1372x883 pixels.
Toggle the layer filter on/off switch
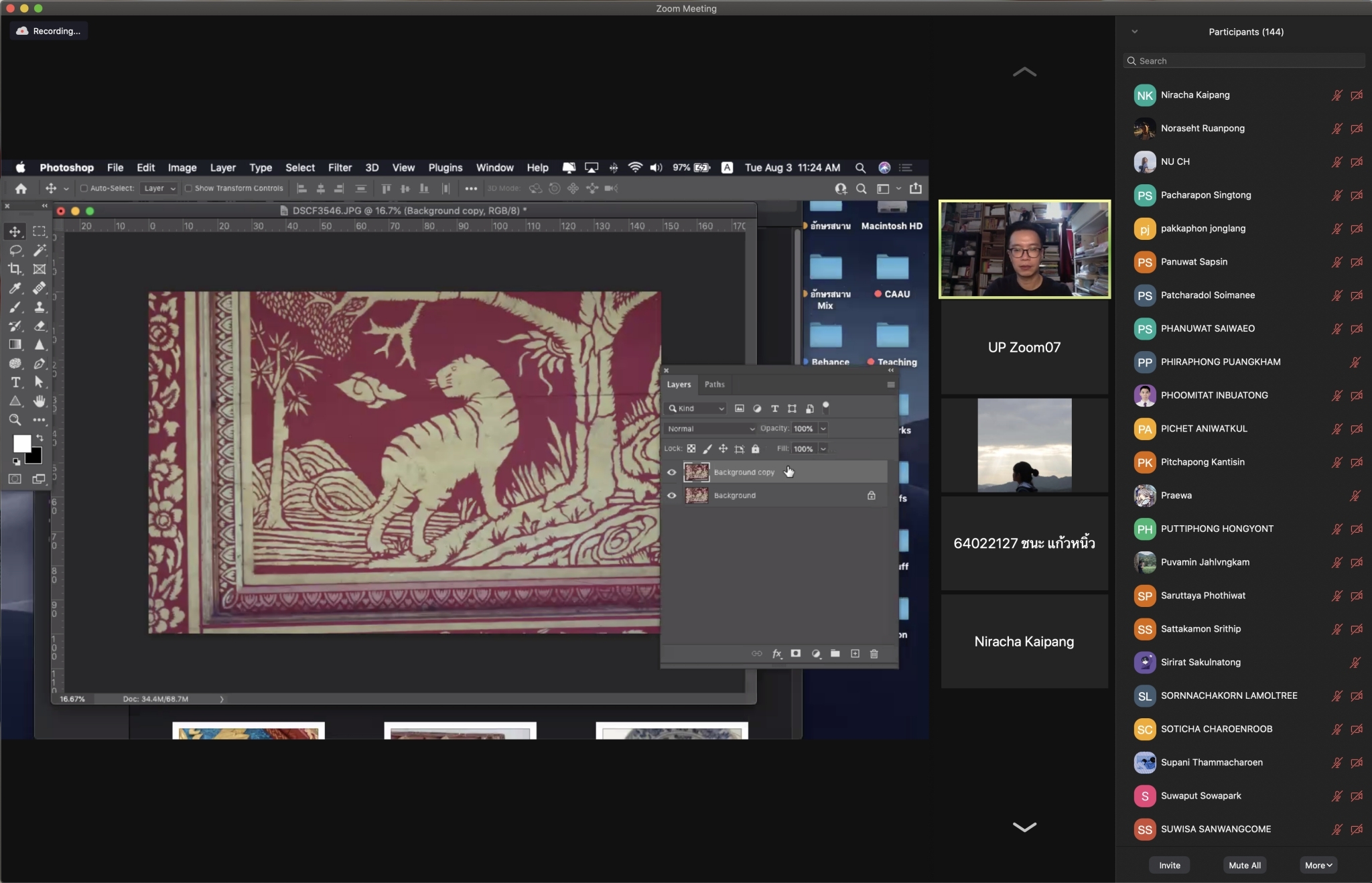tap(826, 407)
